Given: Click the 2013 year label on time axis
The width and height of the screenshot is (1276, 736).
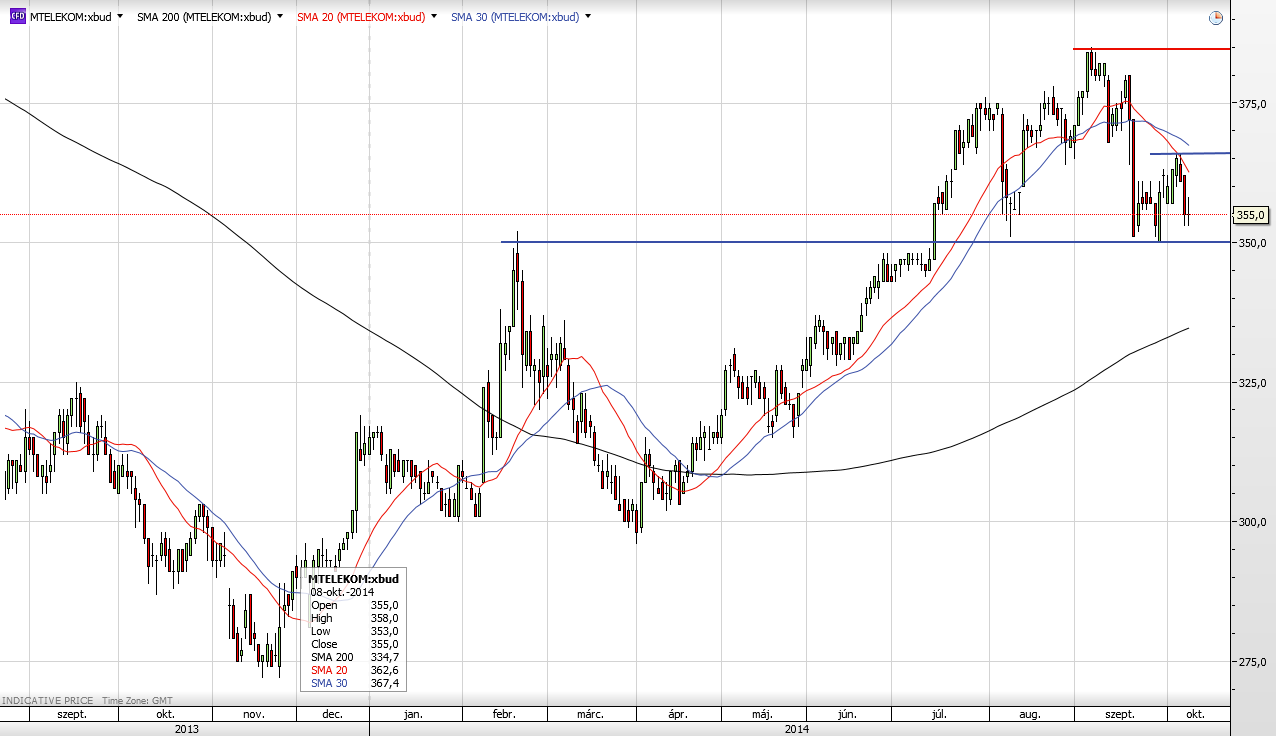Looking at the screenshot, I should pos(186,730).
